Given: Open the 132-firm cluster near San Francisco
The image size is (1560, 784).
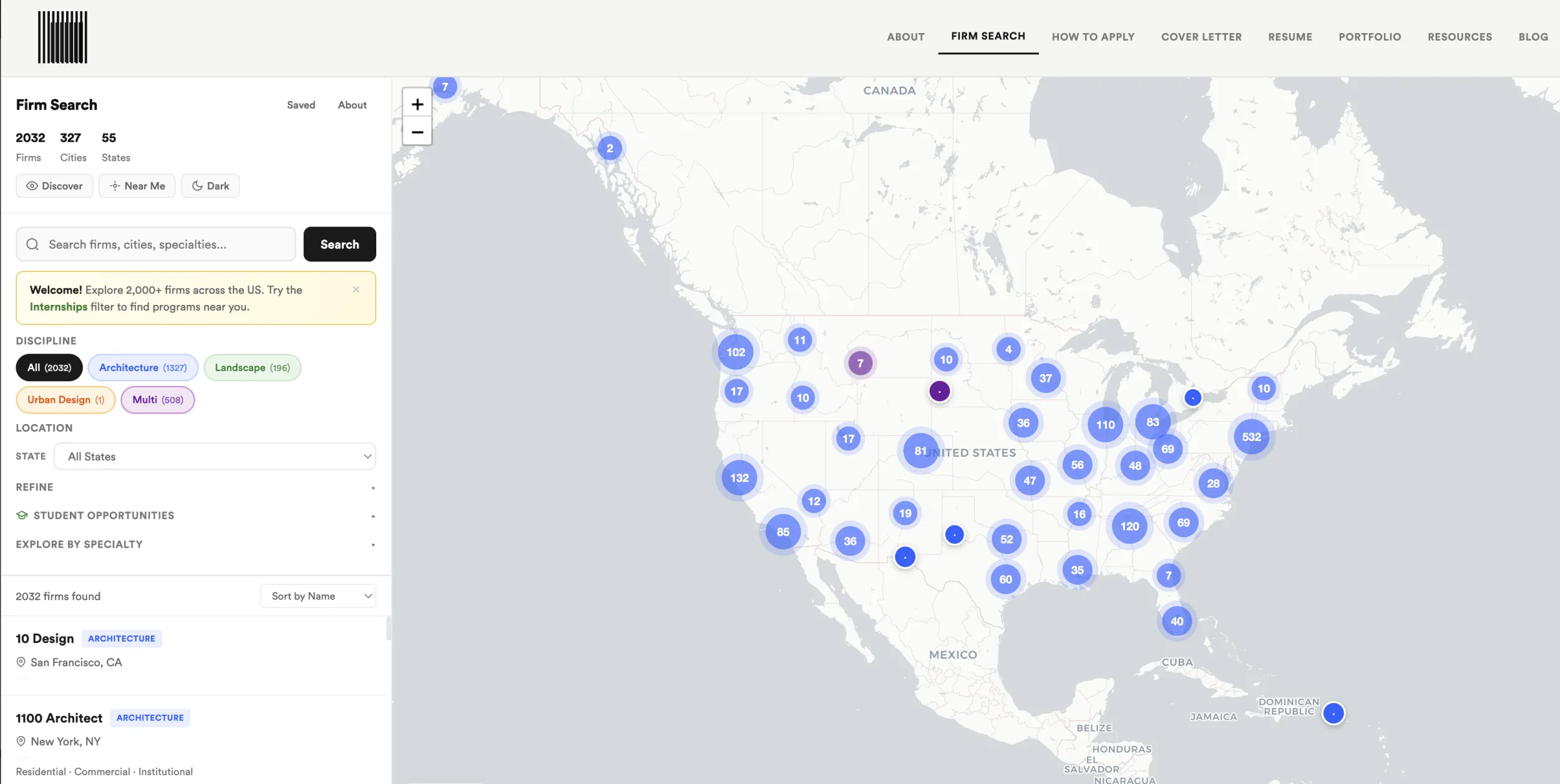Looking at the screenshot, I should [x=739, y=478].
